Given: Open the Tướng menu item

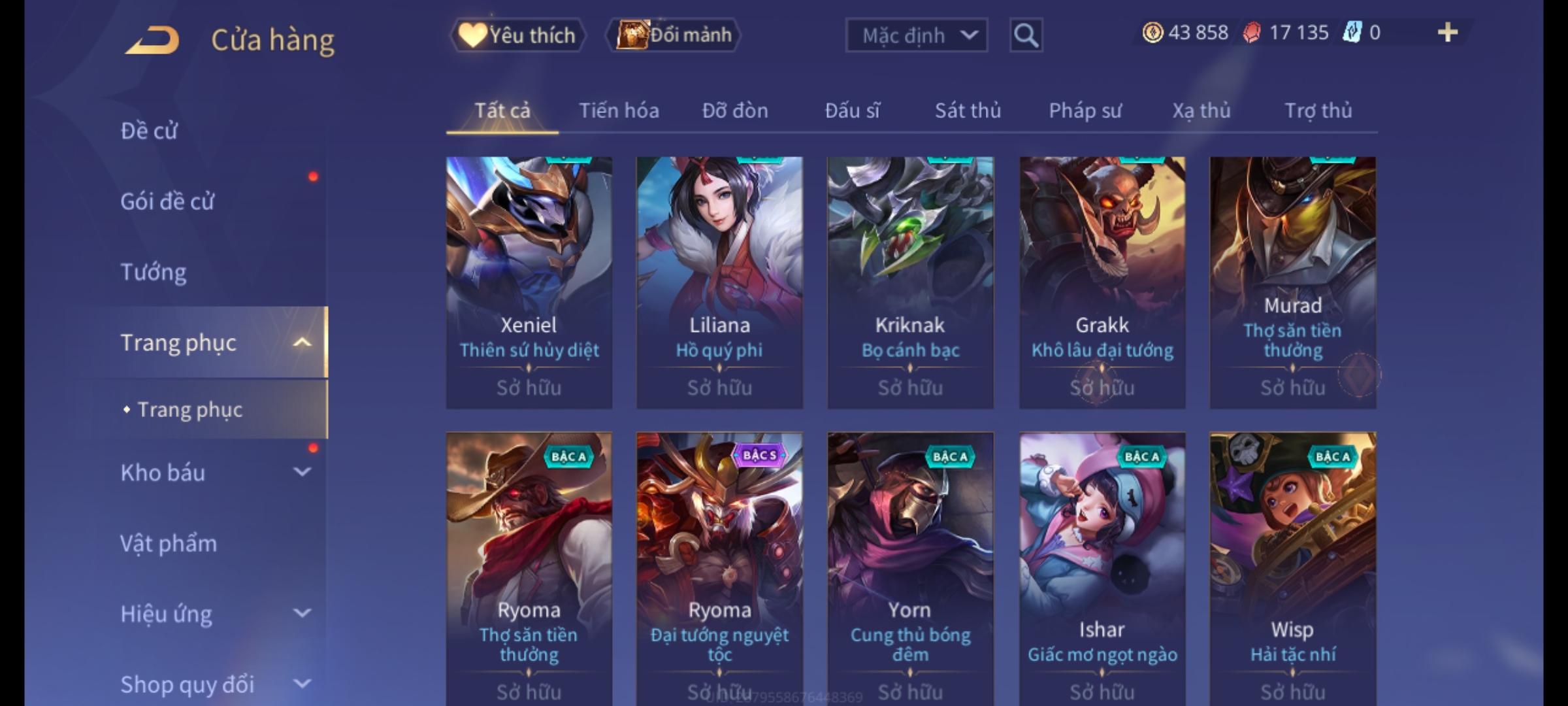Looking at the screenshot, I should click(153, 271).
